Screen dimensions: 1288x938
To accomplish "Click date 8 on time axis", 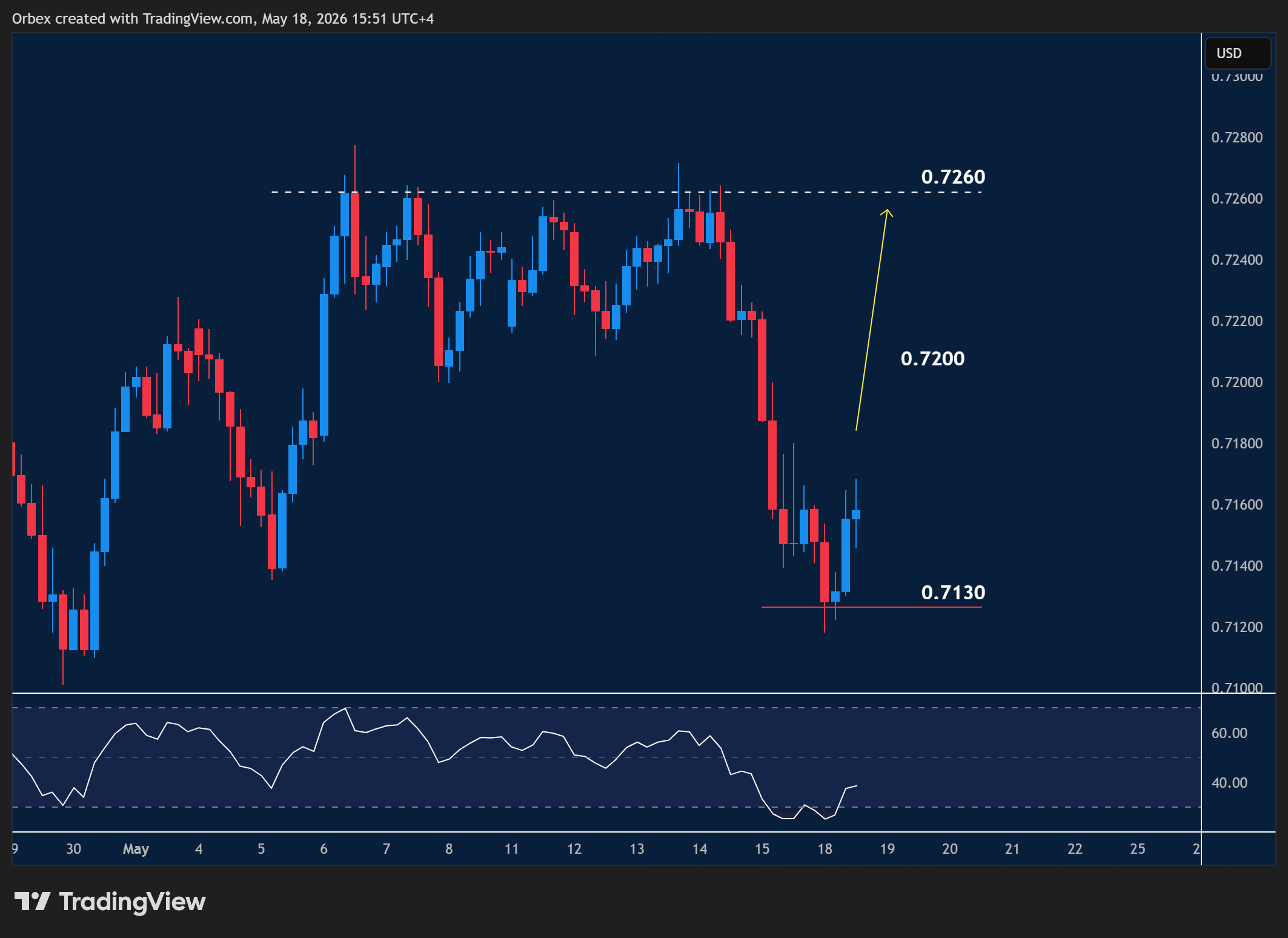I will pyautogui.click(x=449, y=849).
